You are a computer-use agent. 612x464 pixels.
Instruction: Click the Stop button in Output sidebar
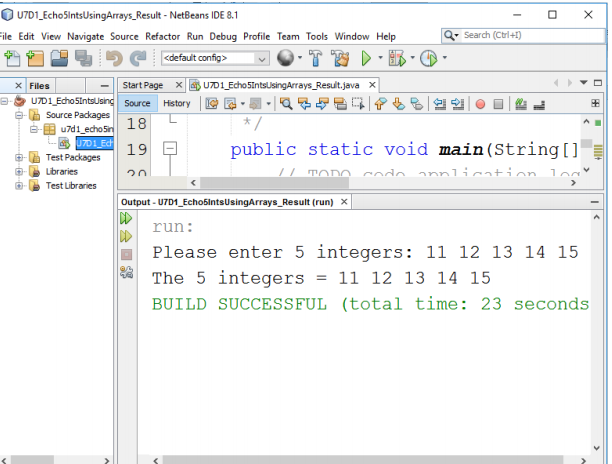[x=126, y=254]
